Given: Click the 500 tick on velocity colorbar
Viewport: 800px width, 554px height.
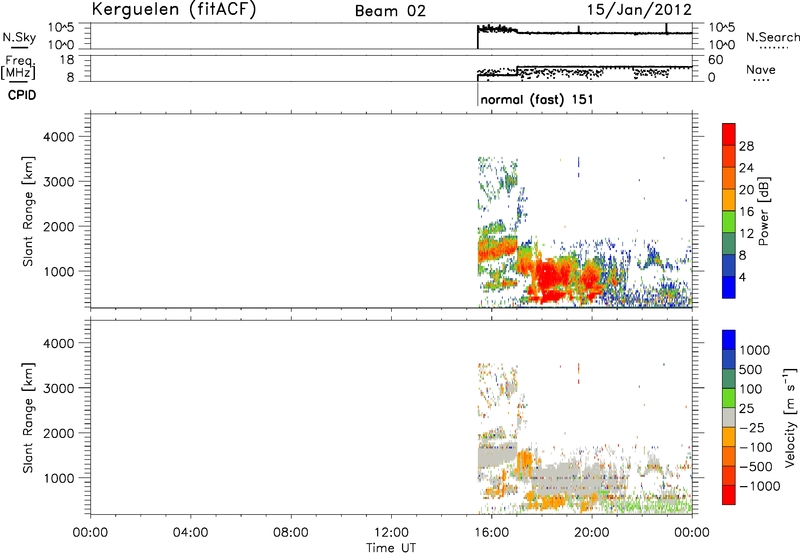Looking at the screenshot, I should [751, 370].
